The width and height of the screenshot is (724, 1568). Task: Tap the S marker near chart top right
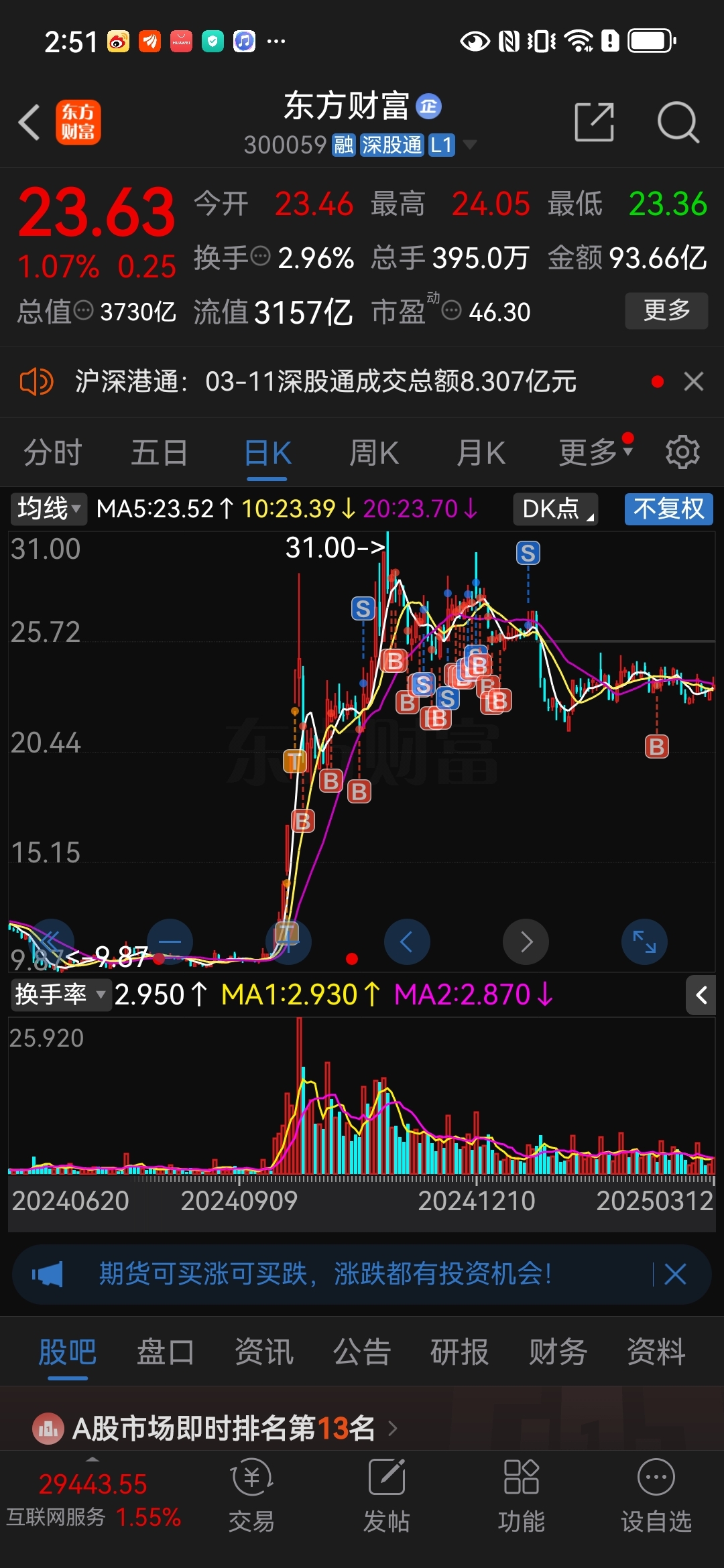[528, 553]
